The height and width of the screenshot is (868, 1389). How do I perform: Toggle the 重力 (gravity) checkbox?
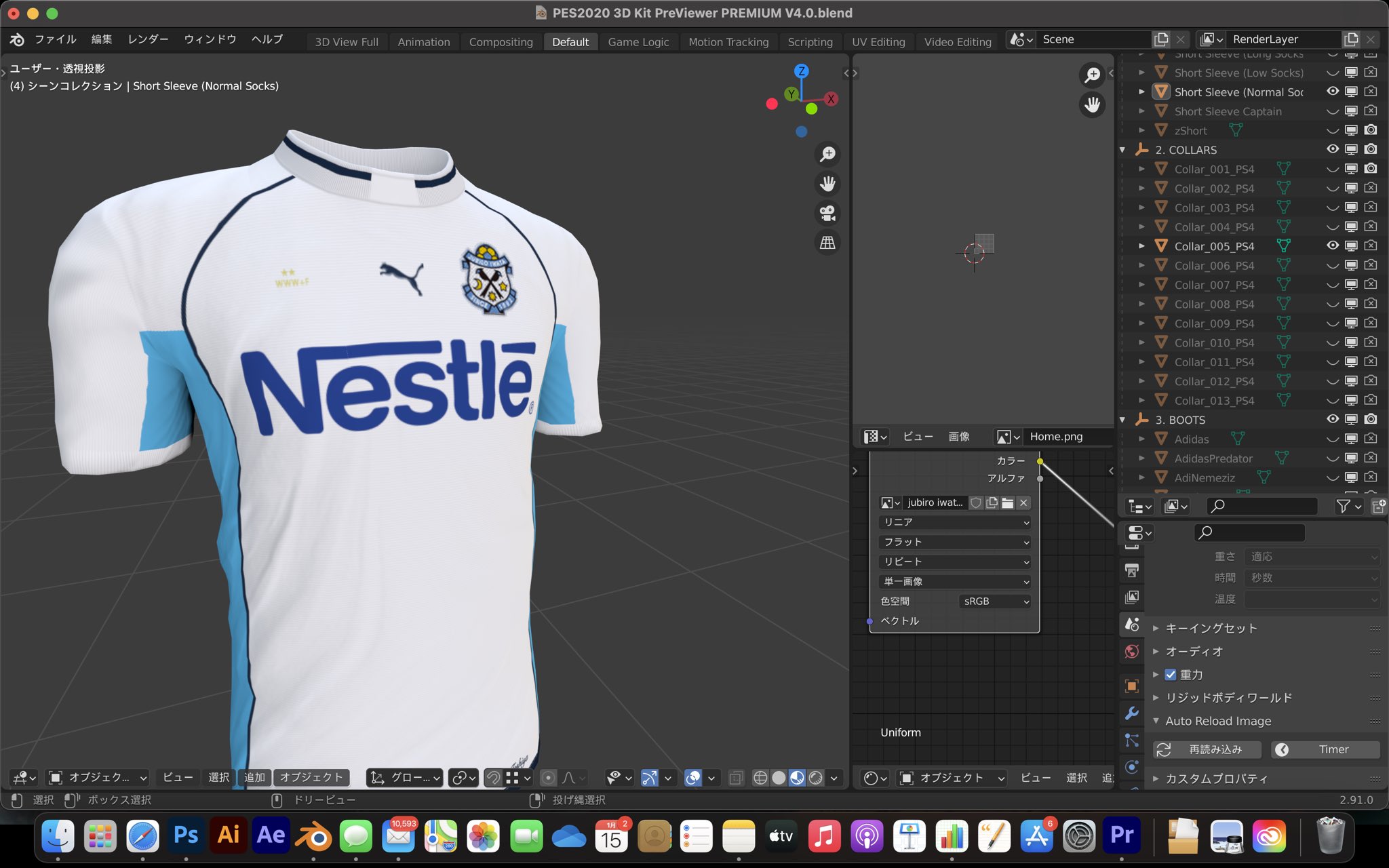pyautogui.click(x=1170, y=675)
